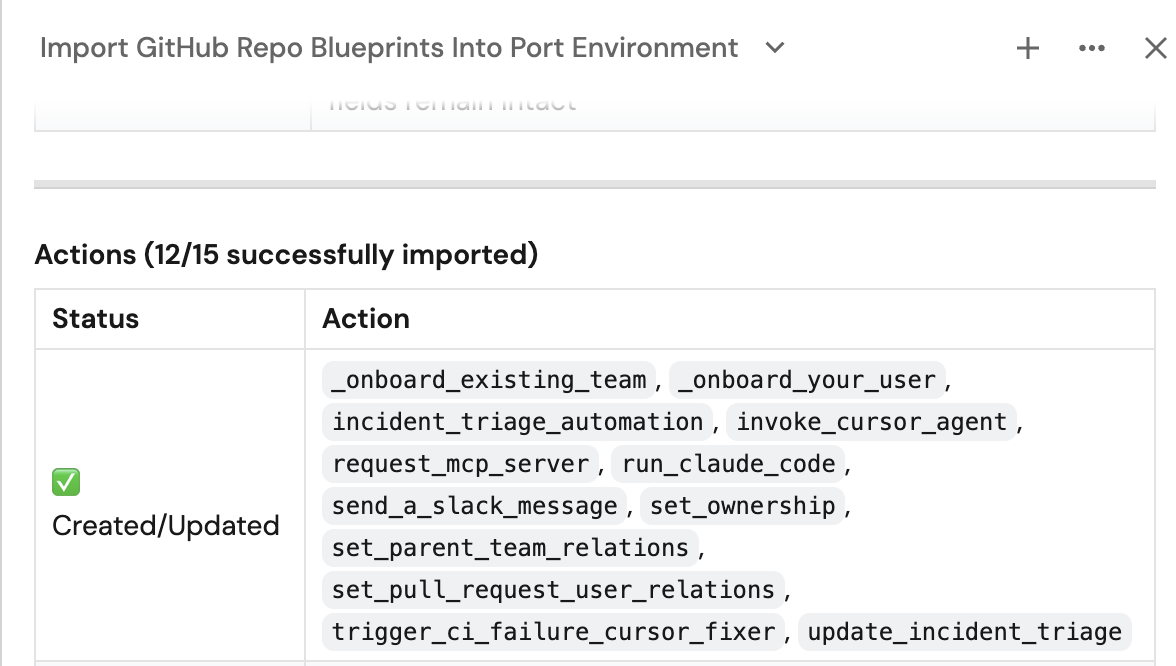Click the set_pull_request_user_relations tag
This screenshot has height=666, width=1176.
pos(554,590)
